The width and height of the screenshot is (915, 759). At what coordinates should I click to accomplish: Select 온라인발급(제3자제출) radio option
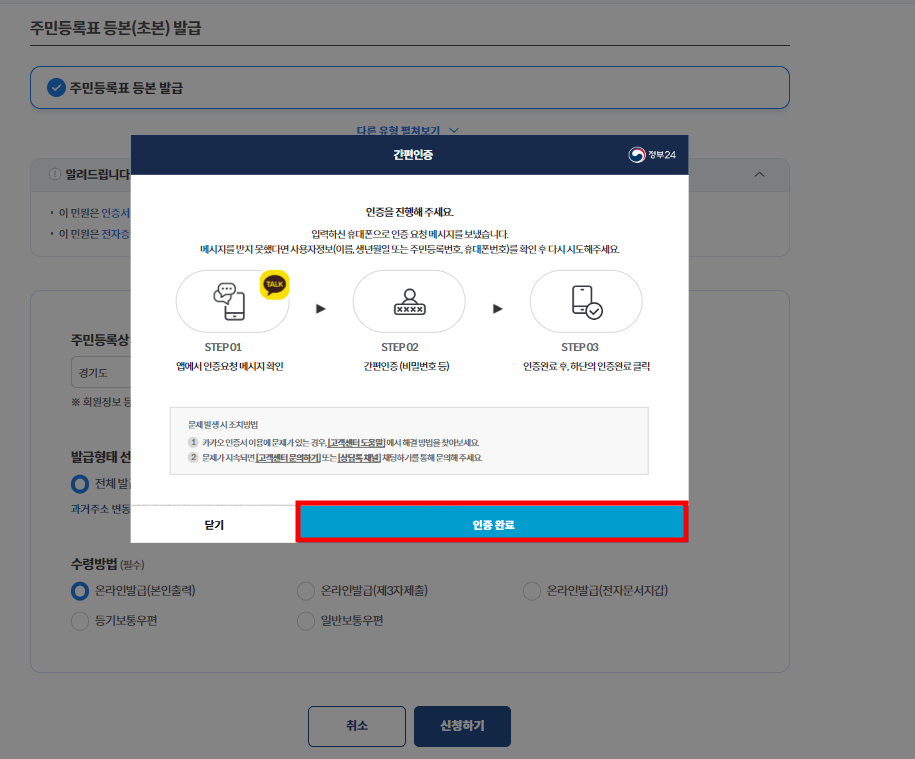click(306, 591)
